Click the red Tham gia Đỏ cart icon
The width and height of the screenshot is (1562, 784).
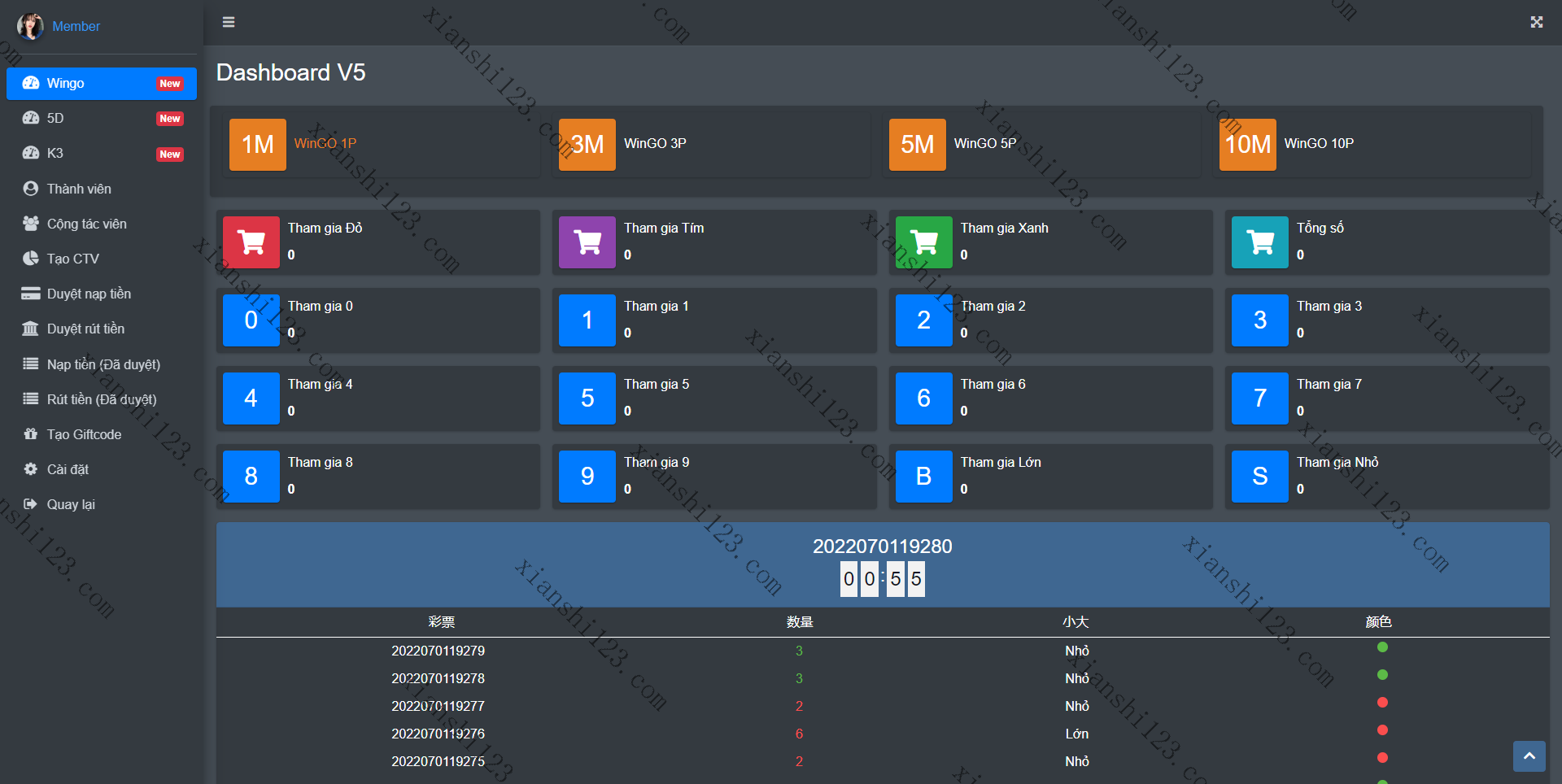[x=251, y=242]
